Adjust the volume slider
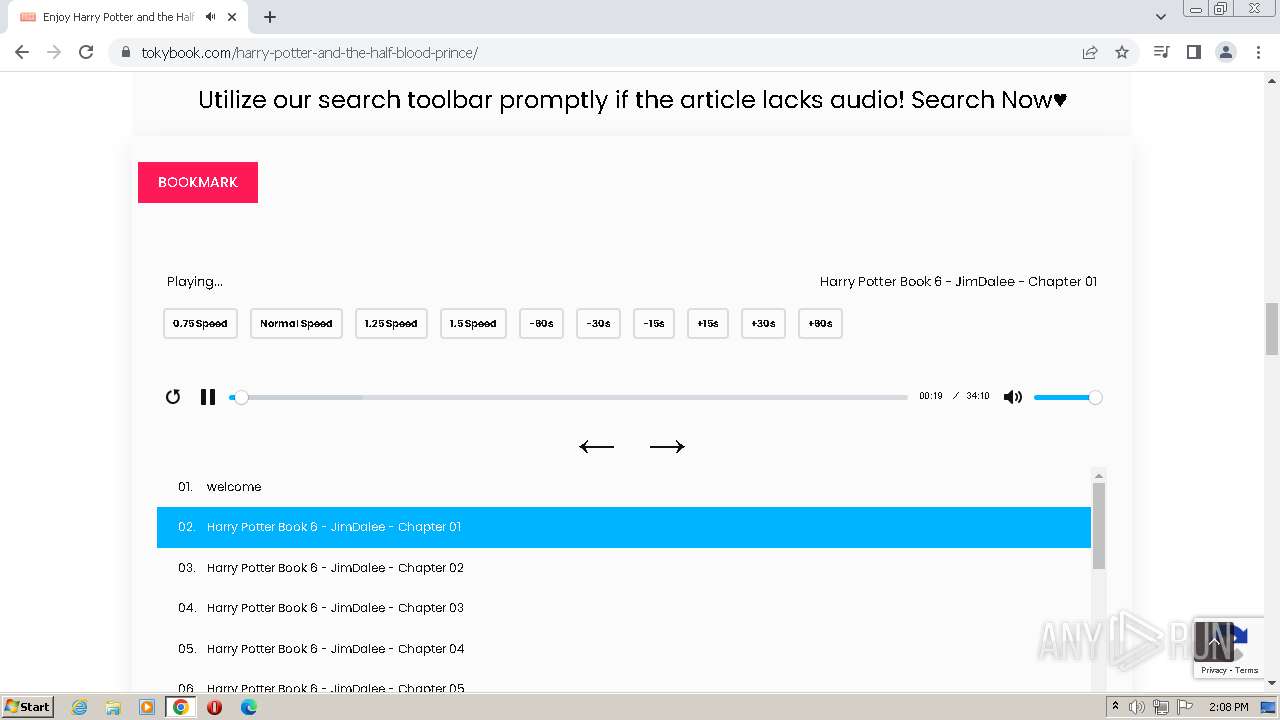The image size is (1280, 720). click(x=1067, y=397)
